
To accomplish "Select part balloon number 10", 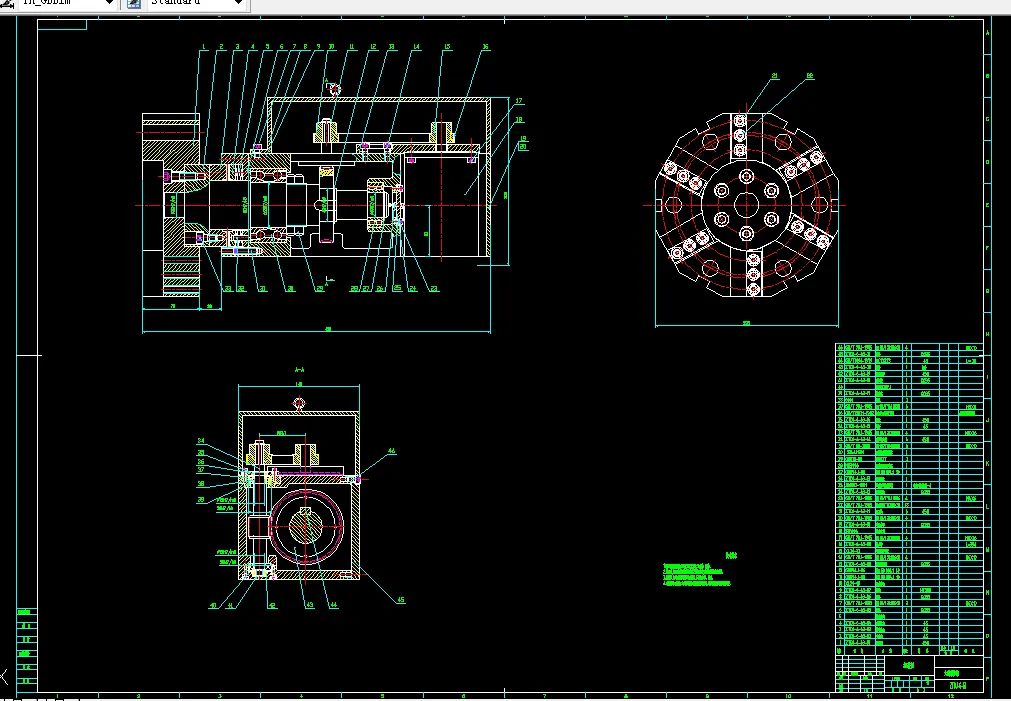I will (331, 47).
